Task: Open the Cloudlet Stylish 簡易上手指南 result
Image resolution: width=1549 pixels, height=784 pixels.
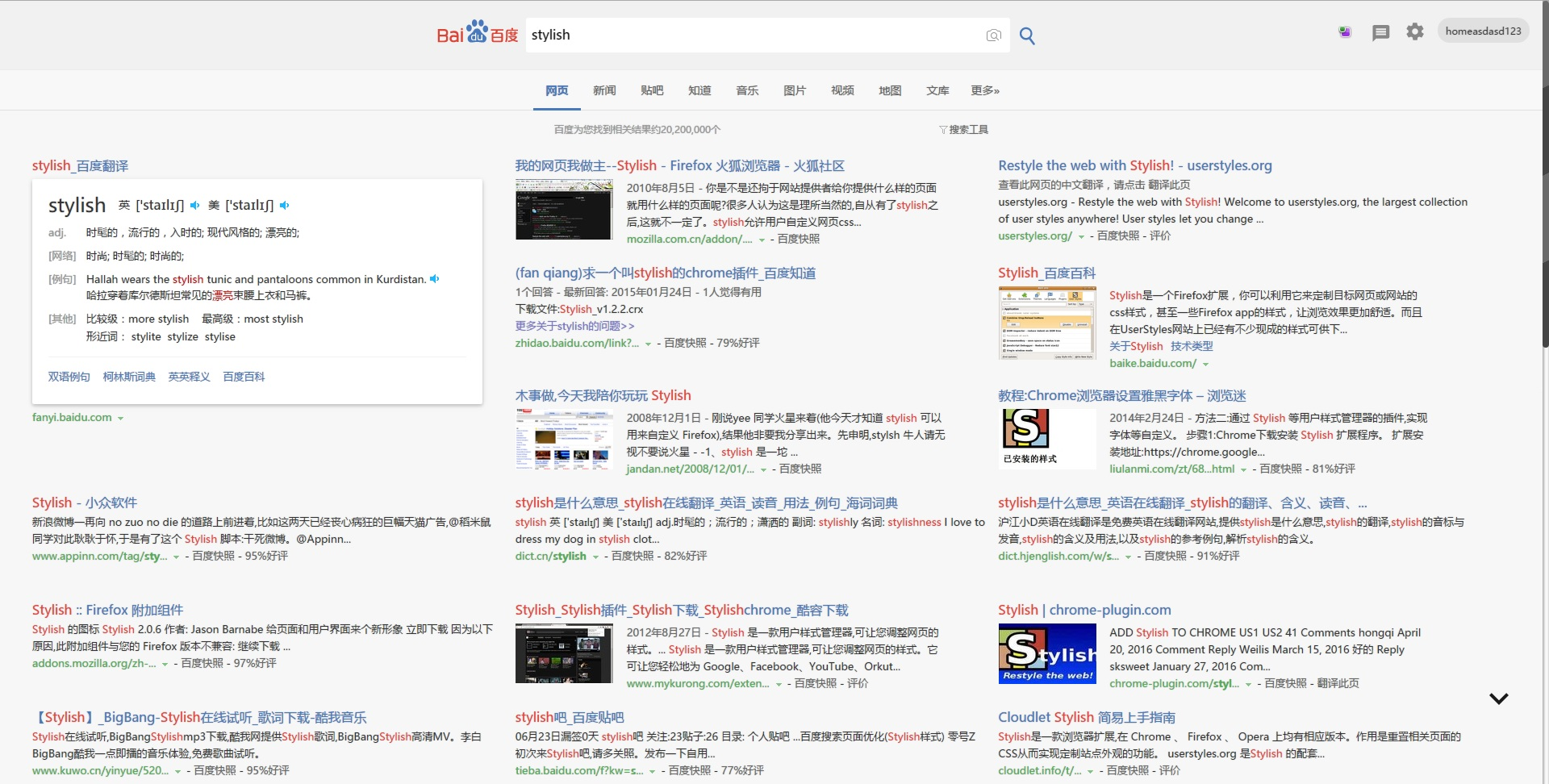Action: [x=1086, y=717]
